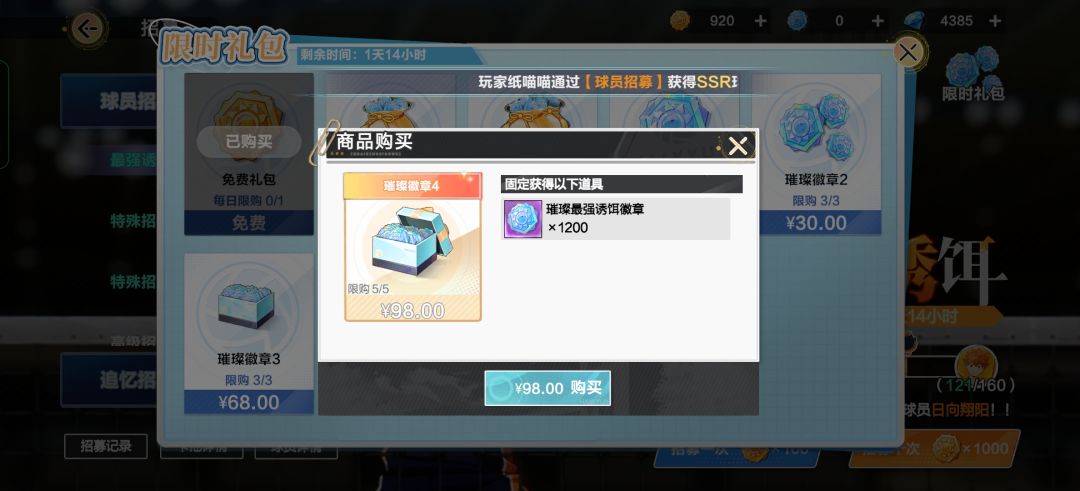Add blue badges via plus next to 0
Image resolution: width=1080 pixels, height=491 pixels.
pyautogui.click(x=878, y=21)
